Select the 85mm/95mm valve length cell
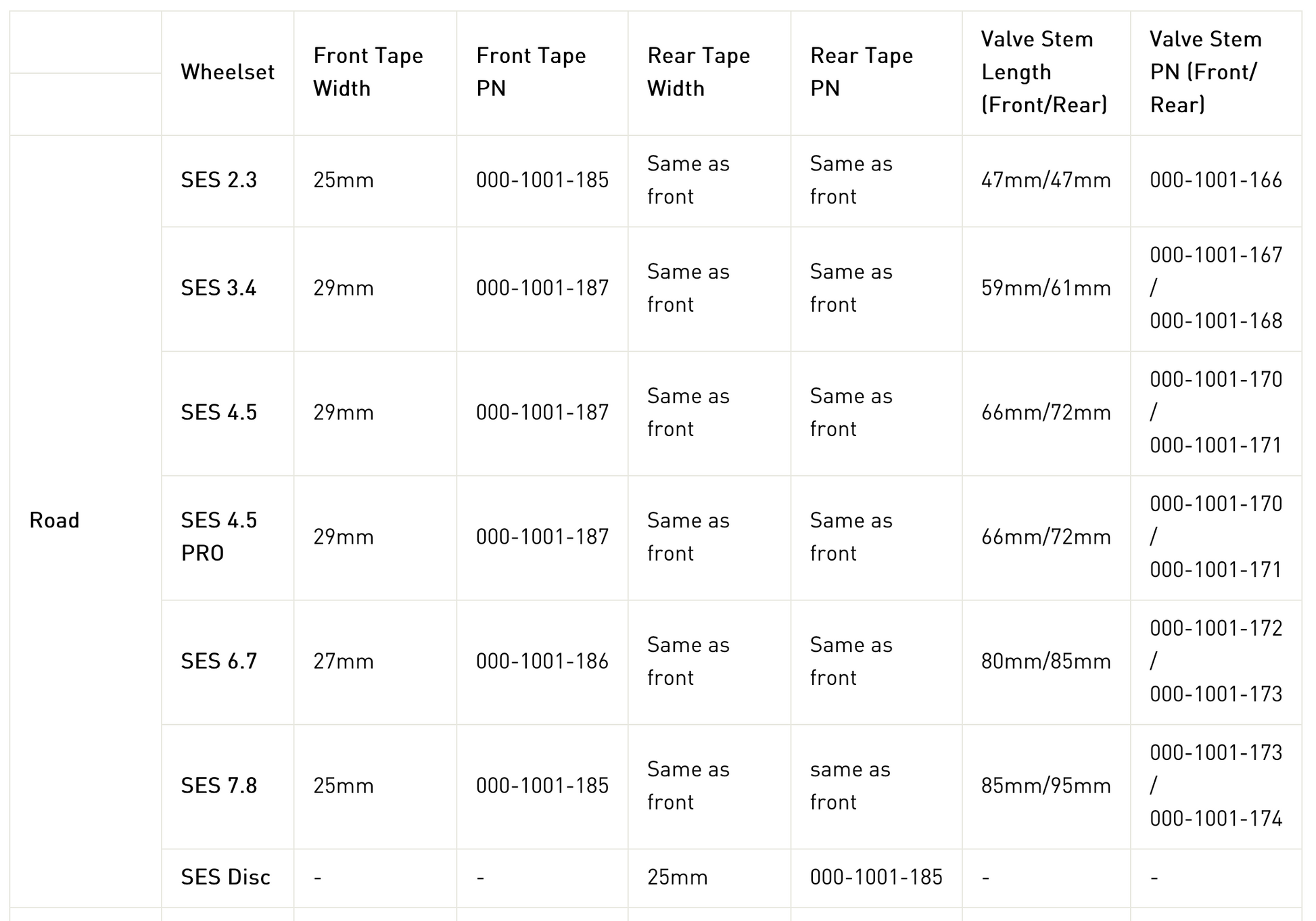Screen dimensions: 1316x921 (x=1045, y=786)
